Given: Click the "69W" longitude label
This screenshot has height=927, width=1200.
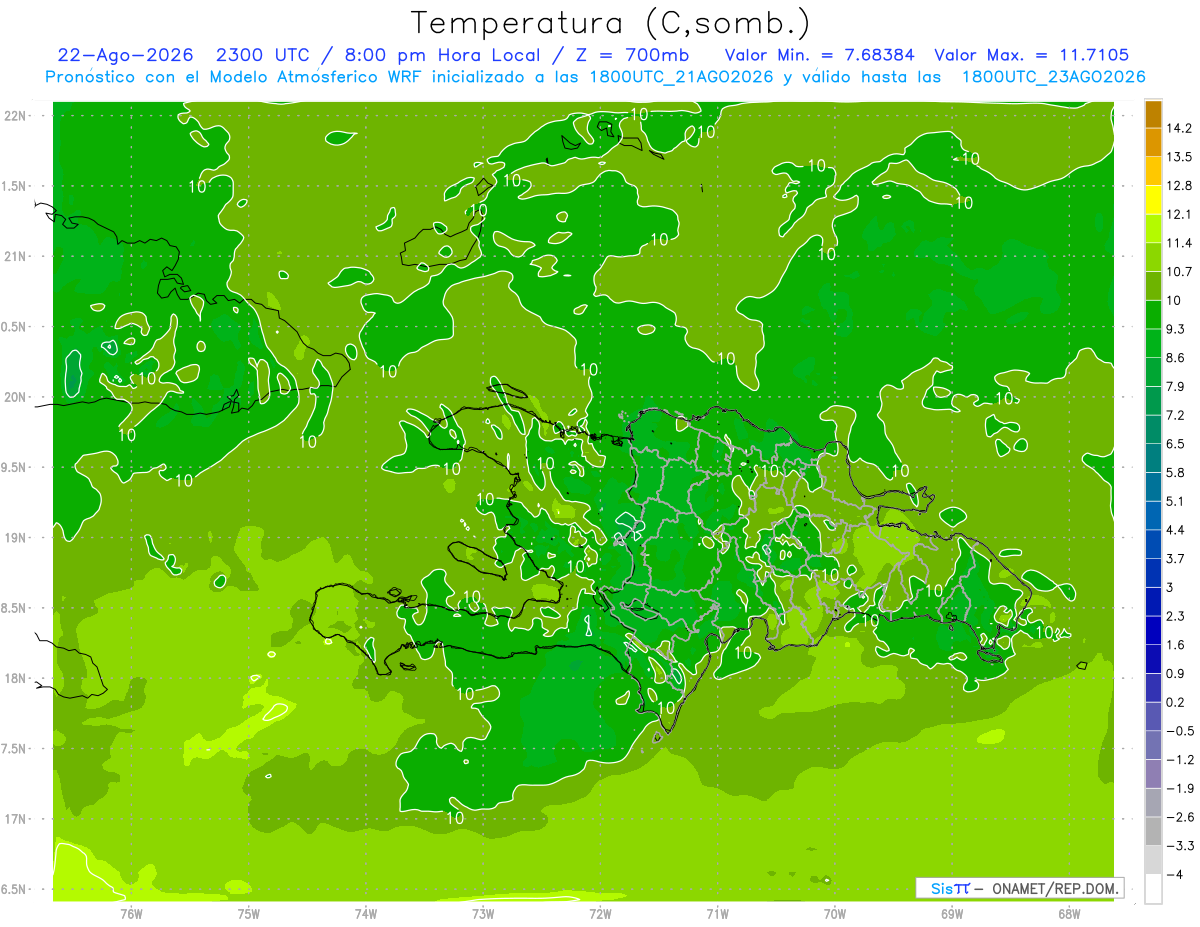Looking at the screenshot, I should (952, 913).
